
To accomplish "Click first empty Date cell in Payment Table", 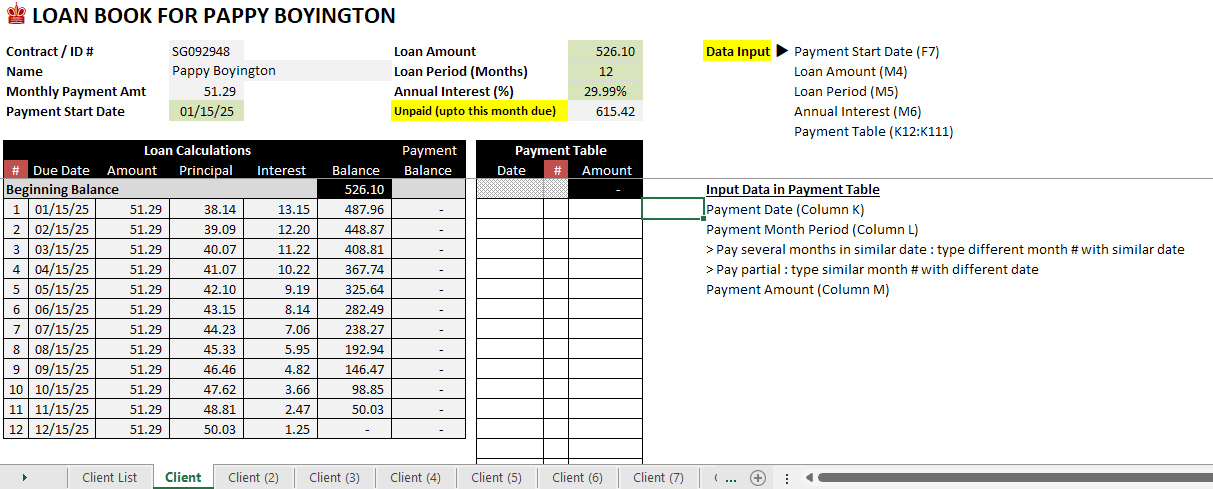I will point(511,209).
